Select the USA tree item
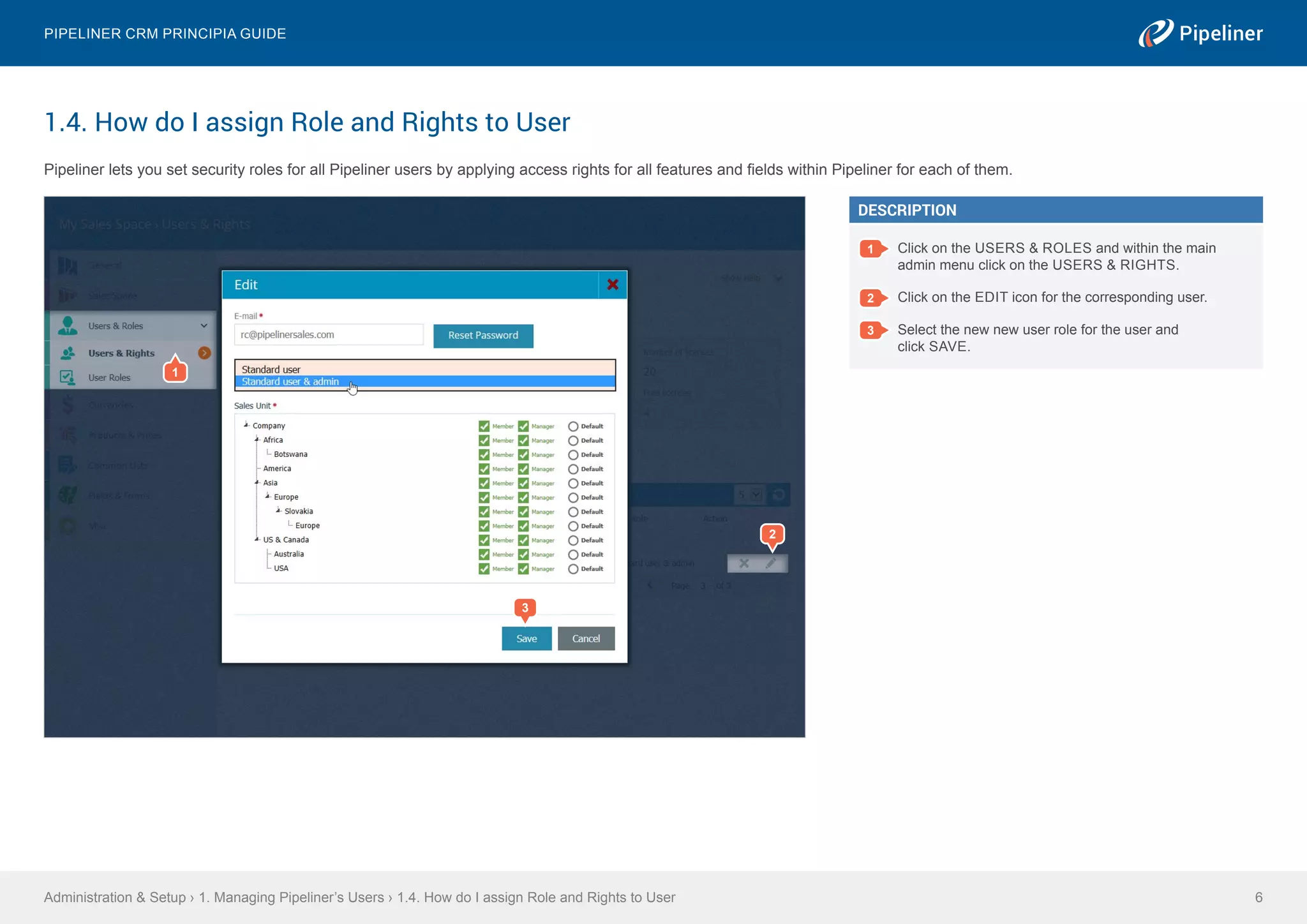The height and width of the screenshot is (924, 1307). click(x=281, y=568)
